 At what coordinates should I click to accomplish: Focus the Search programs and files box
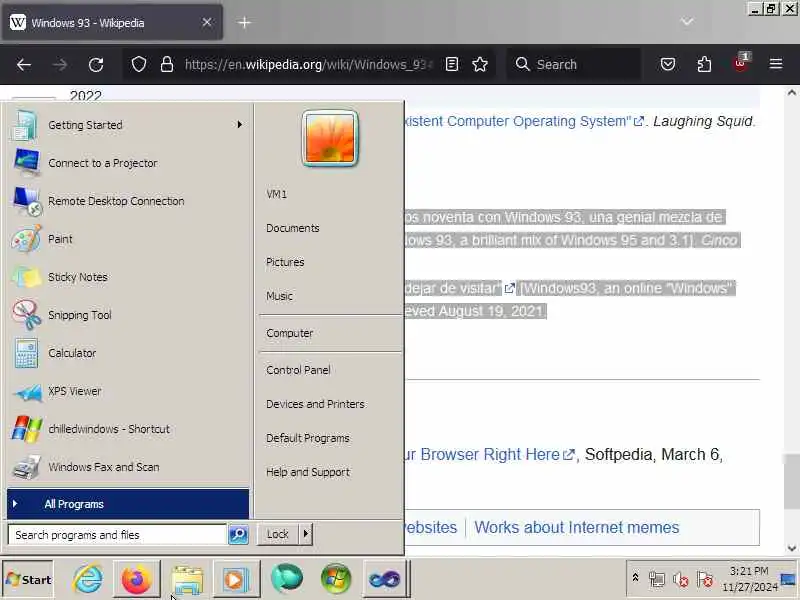point(117,535)
